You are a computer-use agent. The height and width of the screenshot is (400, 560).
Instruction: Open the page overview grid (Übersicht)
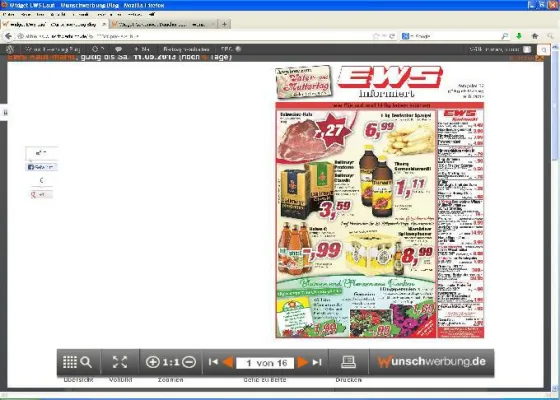[x=78, y=362]
